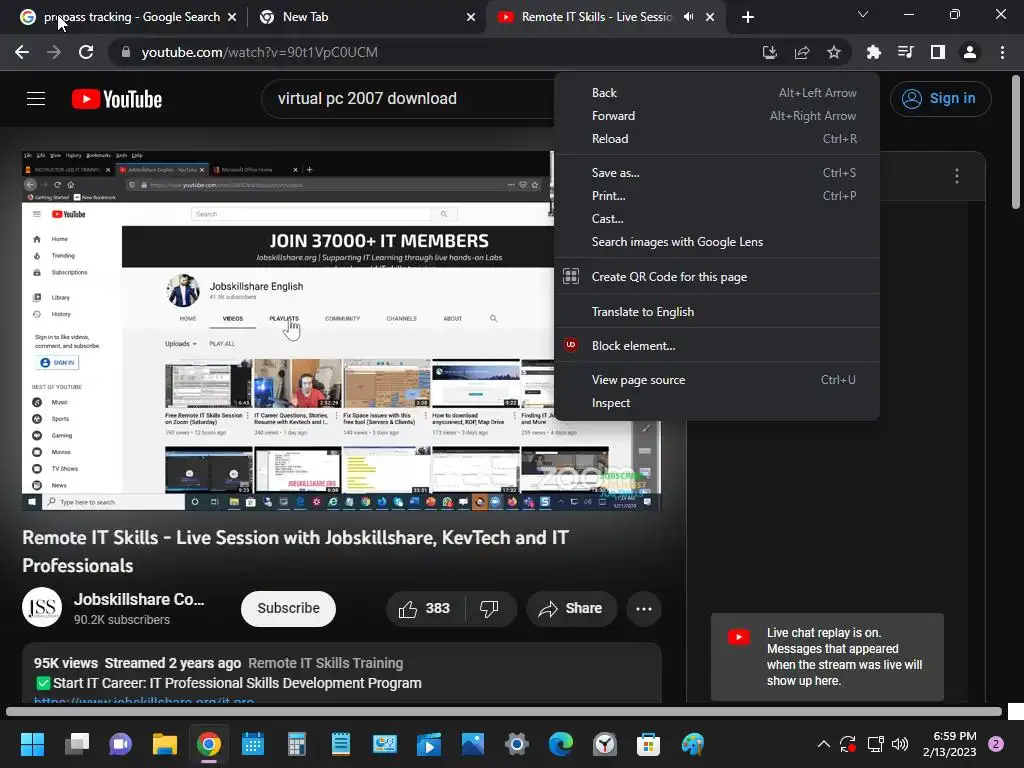Click the horizontal page scrollbar
Screen dimensions: 1024x768
click(504, 711)
